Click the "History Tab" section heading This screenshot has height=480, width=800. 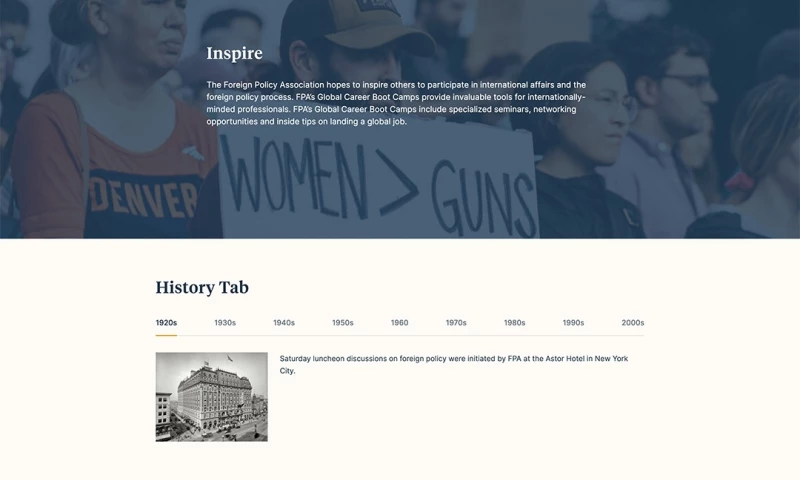[202, 288]
